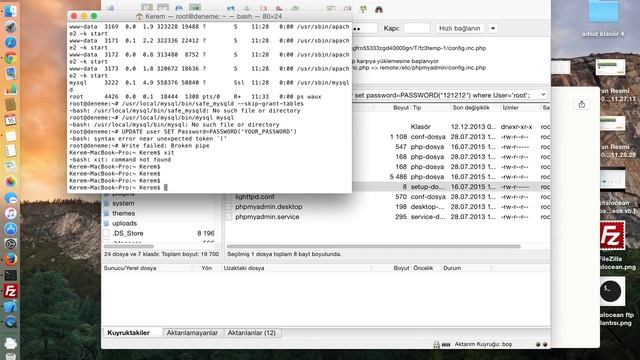Open iTunes from the Dock
Viewport: 640px width, 360px height.
[10, 213]
